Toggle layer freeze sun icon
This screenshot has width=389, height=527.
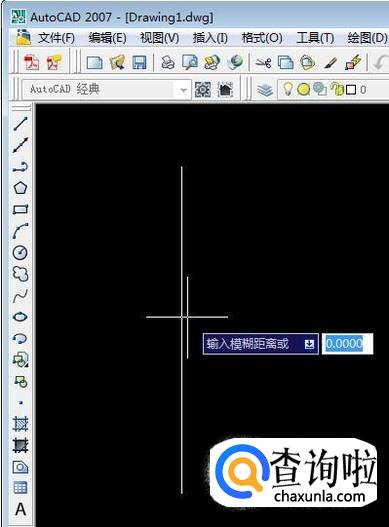coord(304,89)
